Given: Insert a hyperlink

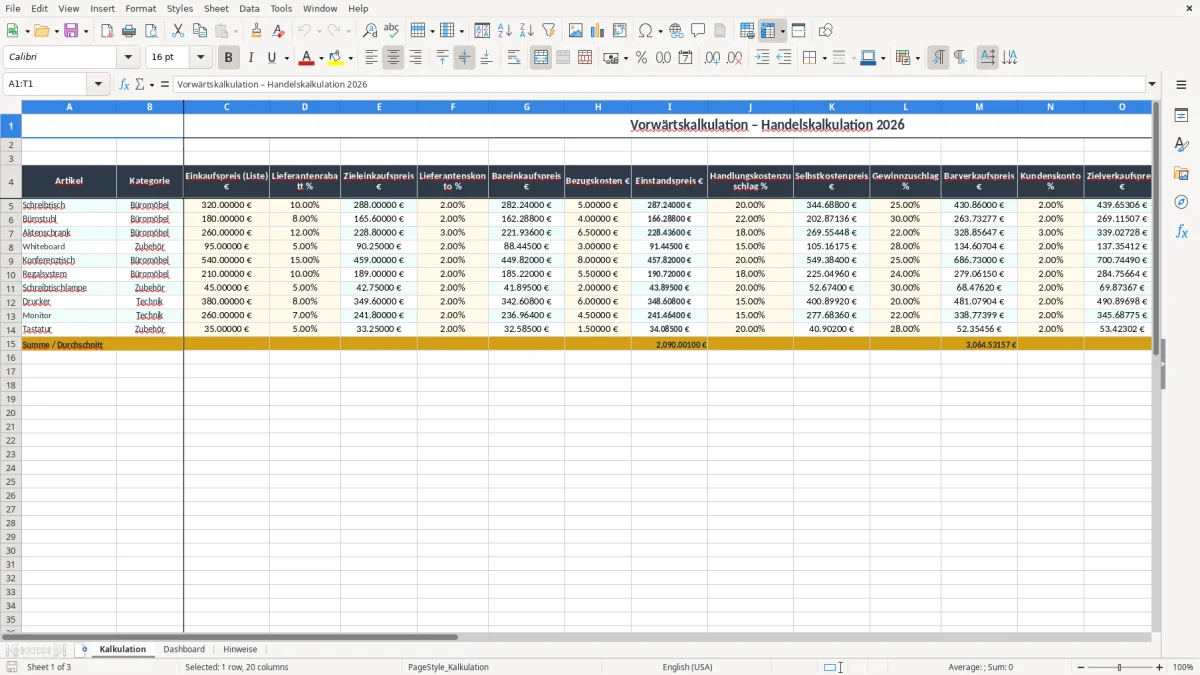Looking at the screenshot, I should tap(676, 31).
